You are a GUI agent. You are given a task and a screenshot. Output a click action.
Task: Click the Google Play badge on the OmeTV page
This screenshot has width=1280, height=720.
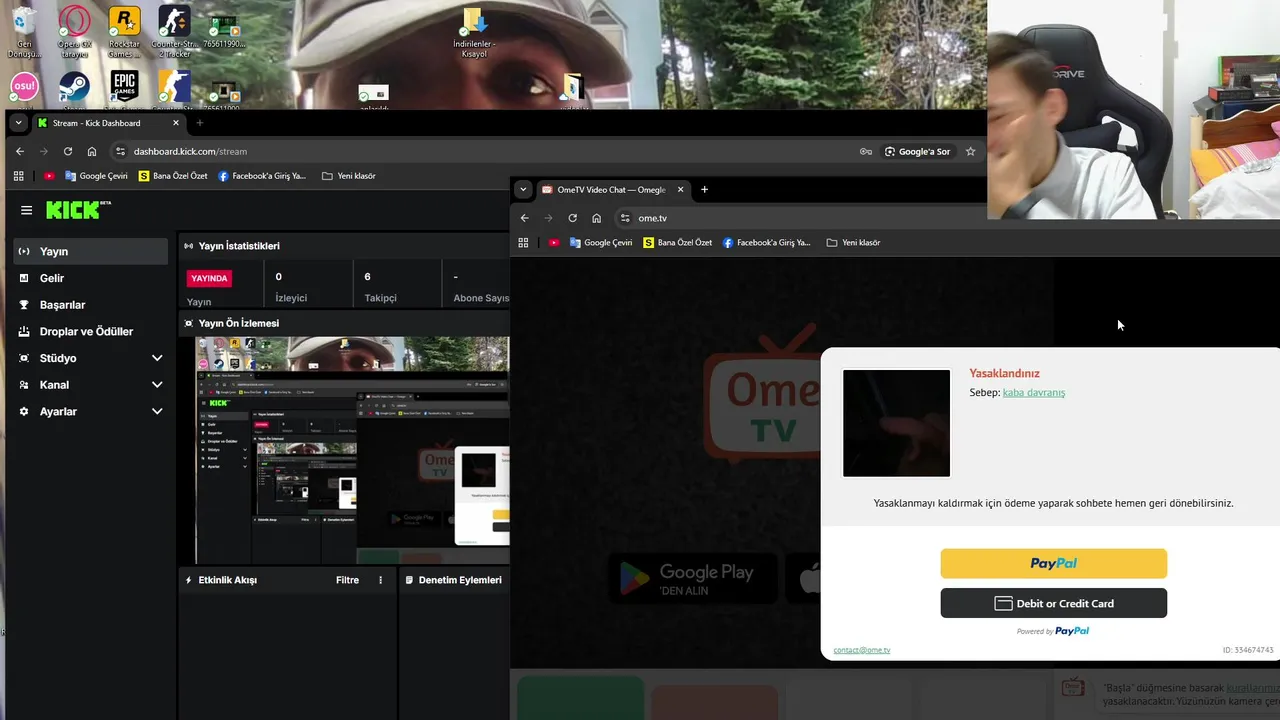[x=692, y=577]
